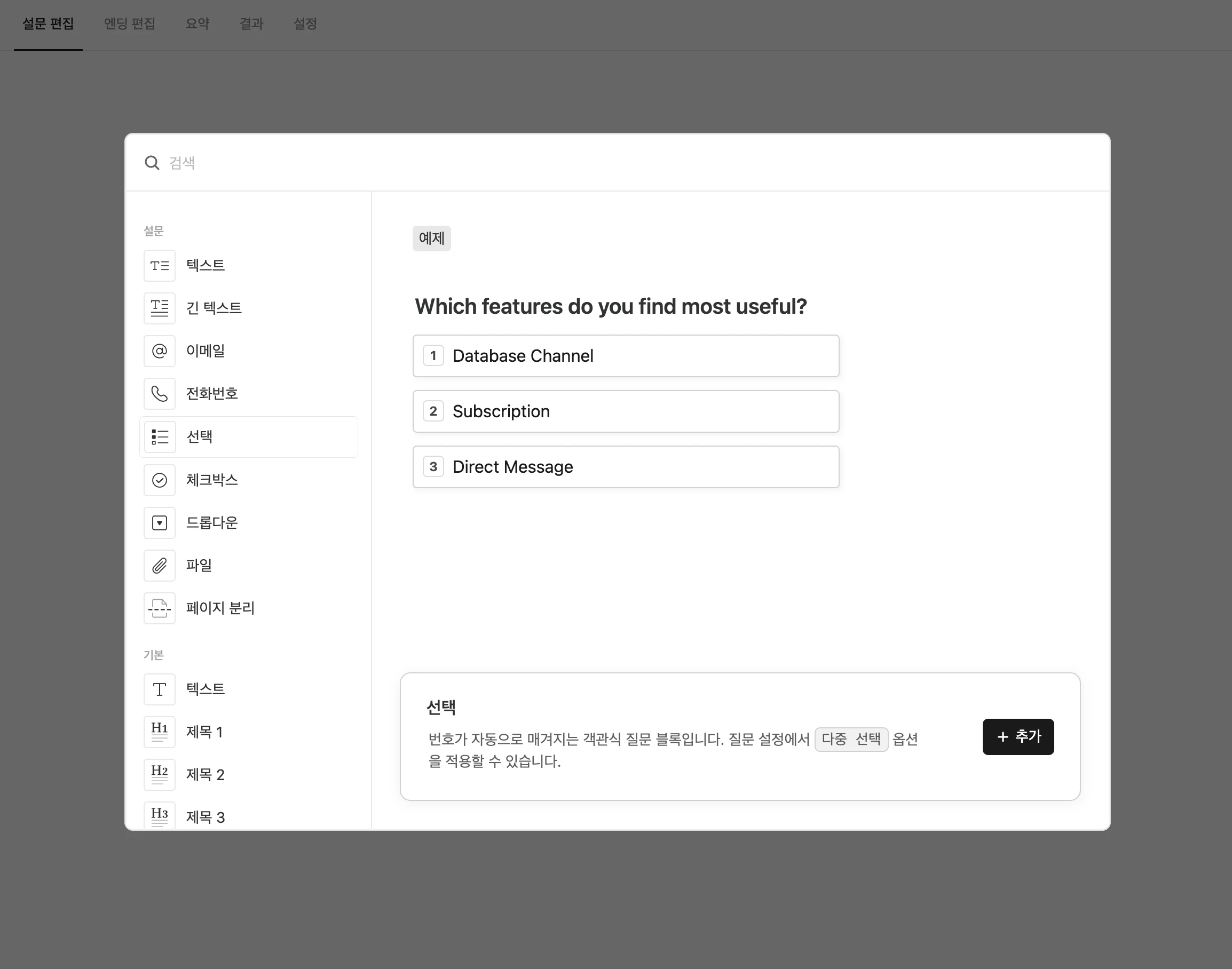Select the 선택 multiple-choice block in sidebar
The height and width of the screenshot is (969, 1232).
click(x=249, y=437)
